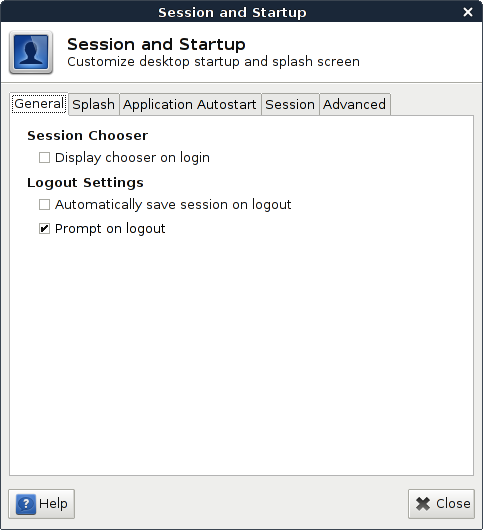Open the Application Autostart tab
Viewport: 483px width, 530px height.
(190, 104)
